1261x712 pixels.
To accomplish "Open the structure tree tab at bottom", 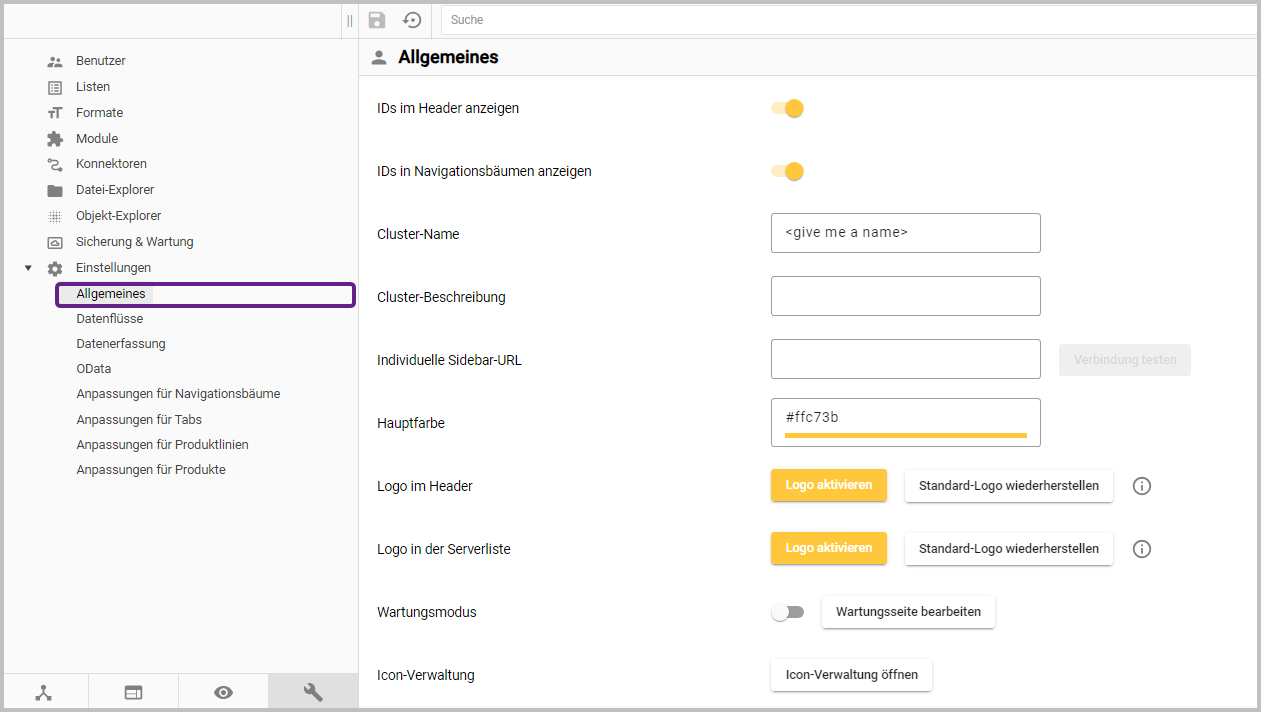I will point(44,692).
